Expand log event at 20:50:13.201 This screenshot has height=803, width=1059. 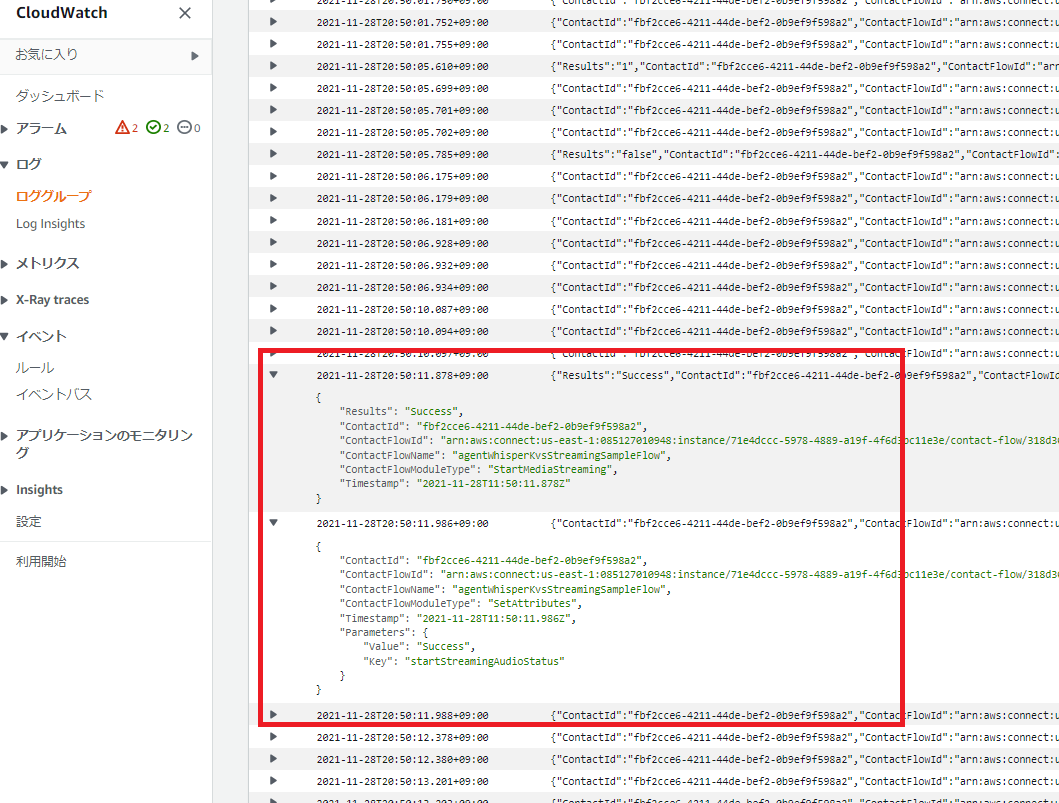tap(274, 781)
